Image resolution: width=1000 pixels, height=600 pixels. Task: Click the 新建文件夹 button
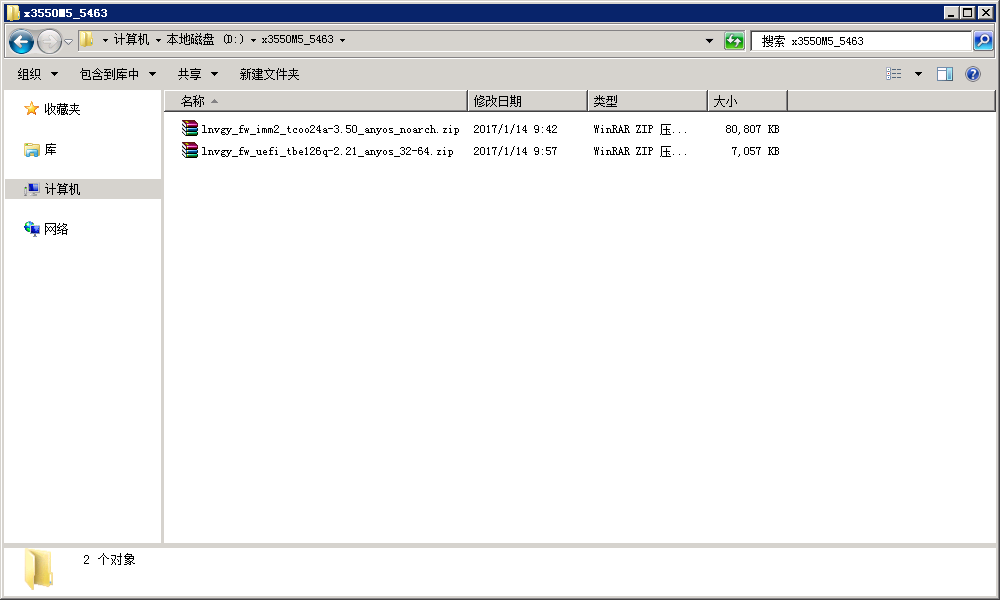[x=269, y=74]
